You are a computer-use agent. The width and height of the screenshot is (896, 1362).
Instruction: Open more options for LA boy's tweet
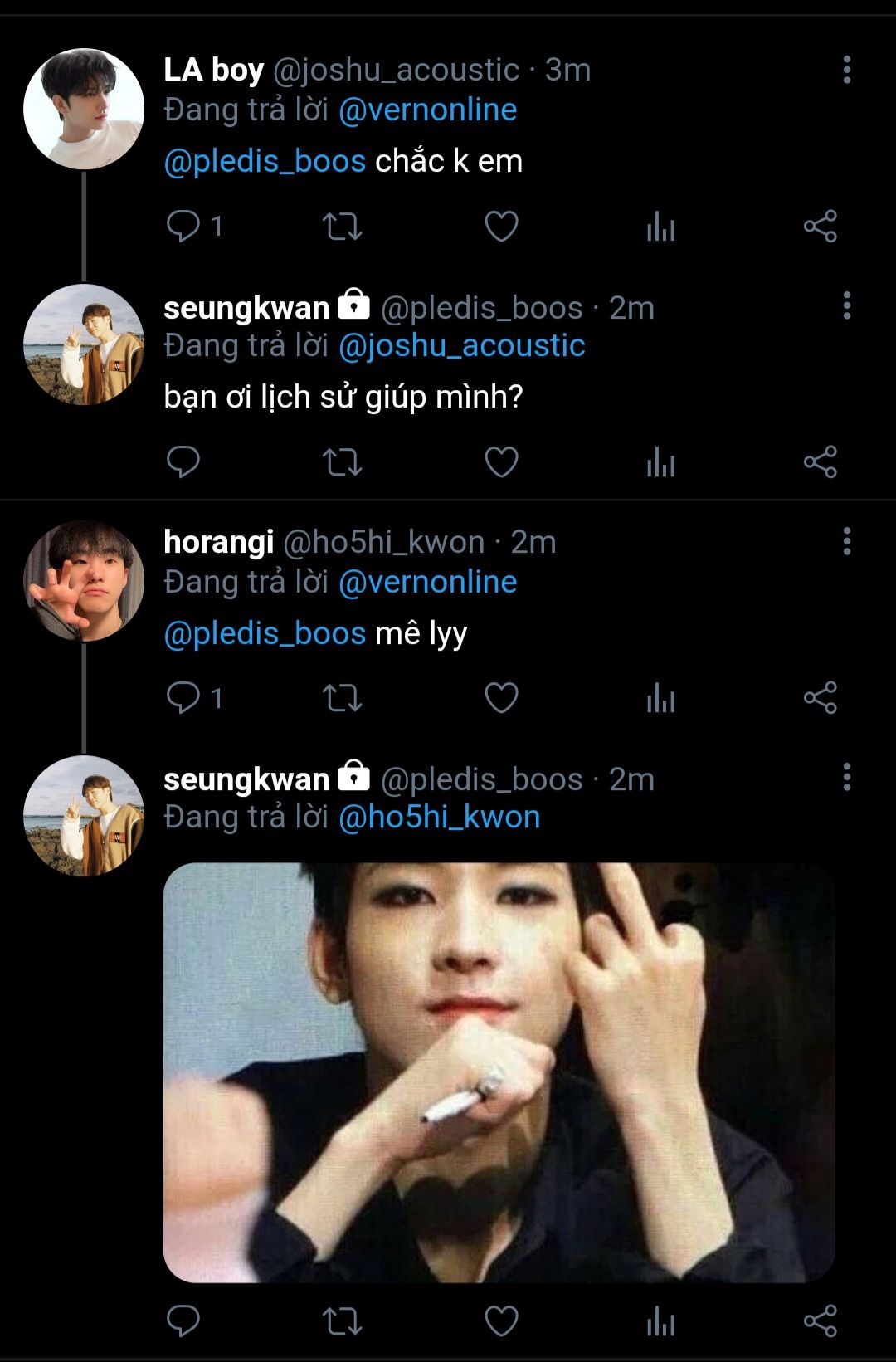[846, 70]
